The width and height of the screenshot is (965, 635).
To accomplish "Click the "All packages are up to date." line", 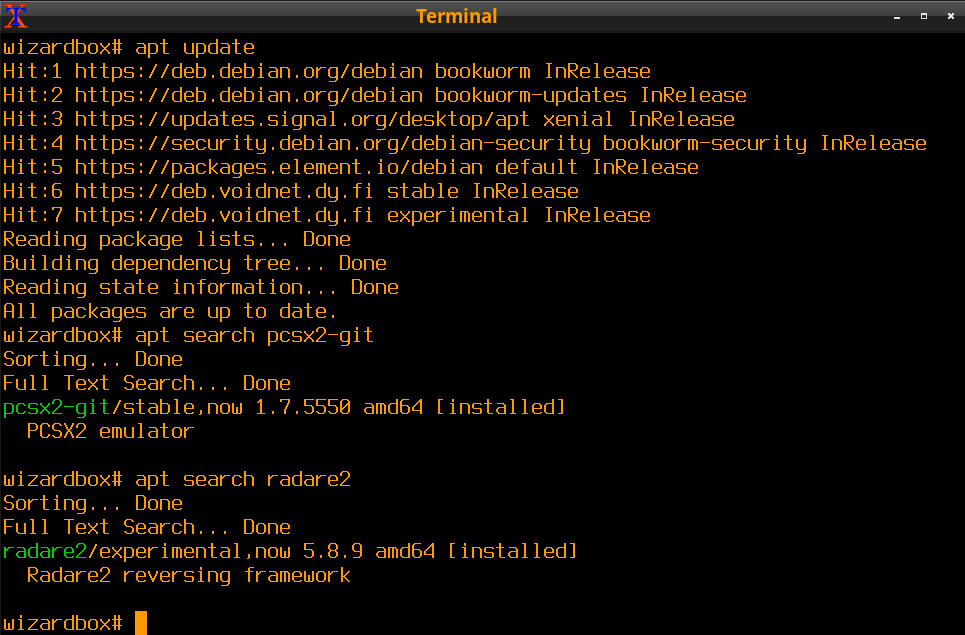I will pyautogui.click(x=171, y=311).
